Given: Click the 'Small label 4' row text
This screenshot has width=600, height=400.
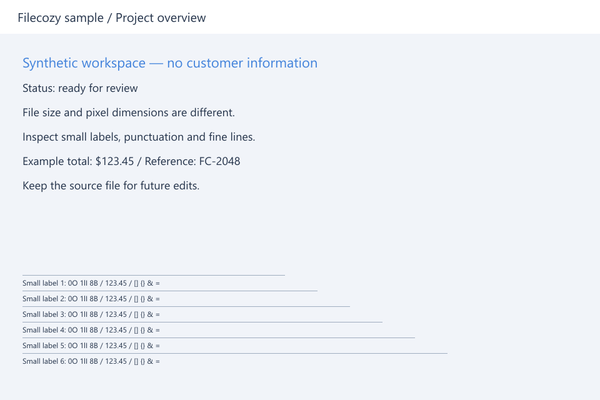Looking at the screenshot, I should click(91, 330).
